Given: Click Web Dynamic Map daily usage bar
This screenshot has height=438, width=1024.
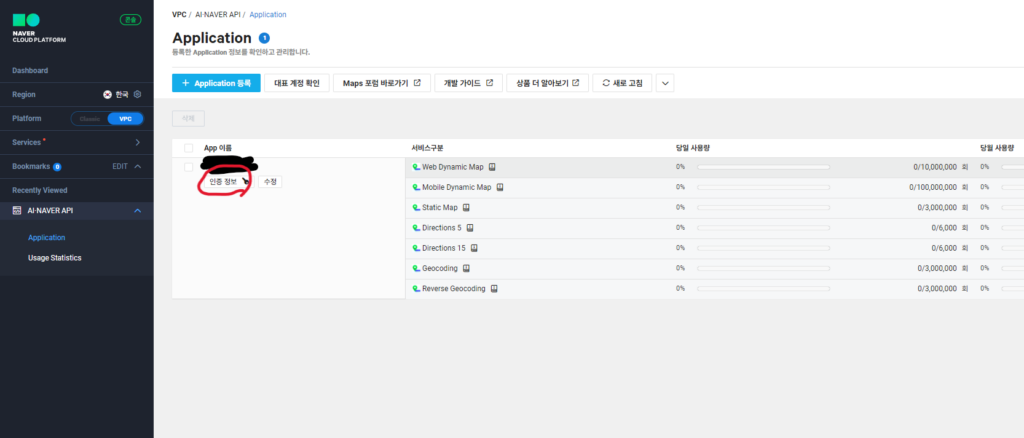Looking at the screenshot, I should point(763,167).
